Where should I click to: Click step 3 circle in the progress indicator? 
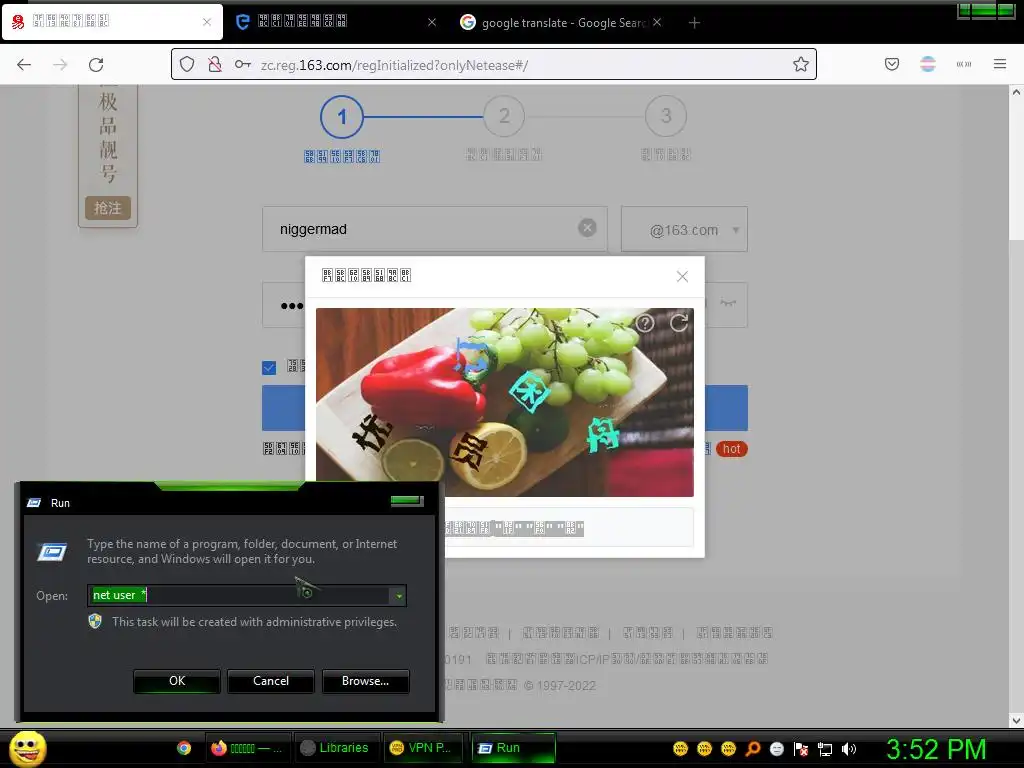[665, 116]
